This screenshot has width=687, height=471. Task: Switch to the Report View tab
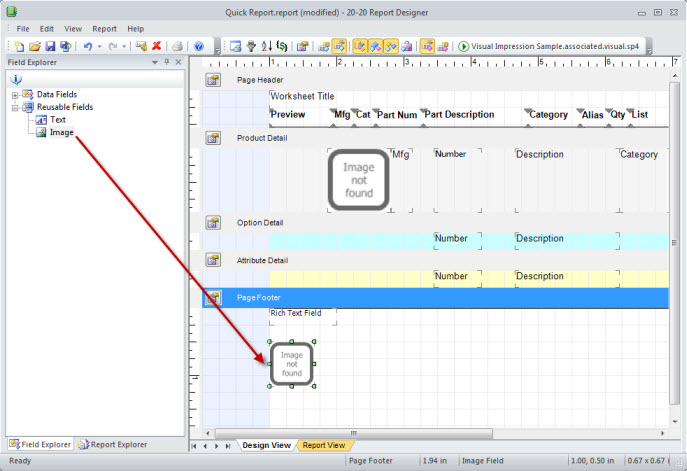coord(323,445)
